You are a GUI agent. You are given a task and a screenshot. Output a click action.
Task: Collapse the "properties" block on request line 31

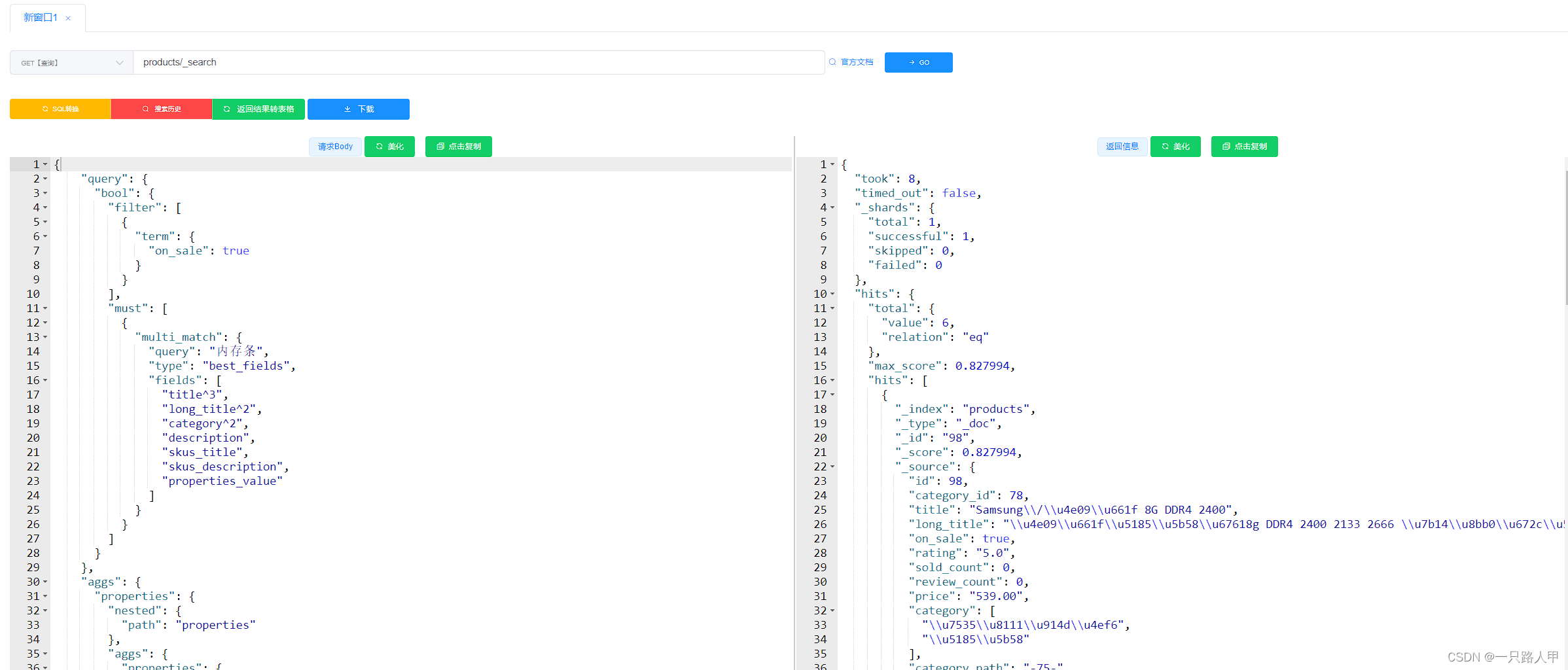[x=45, y=597]
